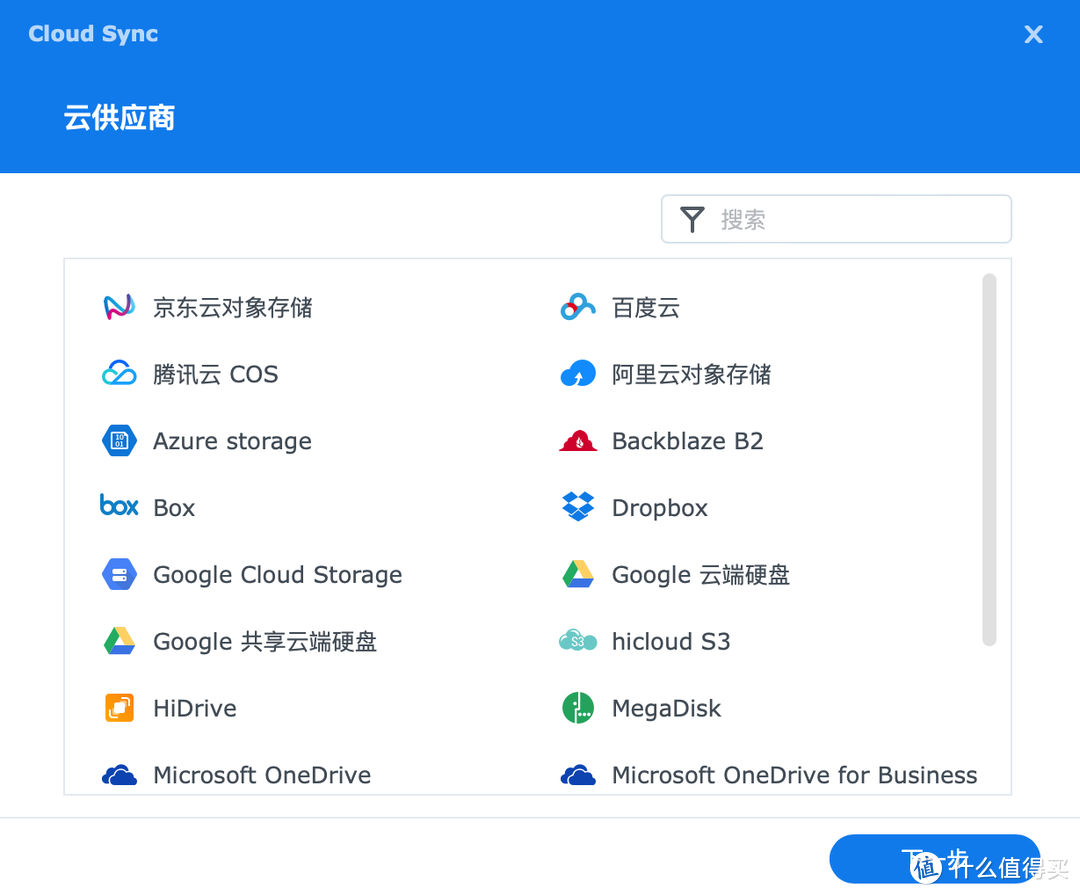The image size is (1080, 895).
Task: Click the 百度云 provider icon
Action: click(x=578, y=307)
